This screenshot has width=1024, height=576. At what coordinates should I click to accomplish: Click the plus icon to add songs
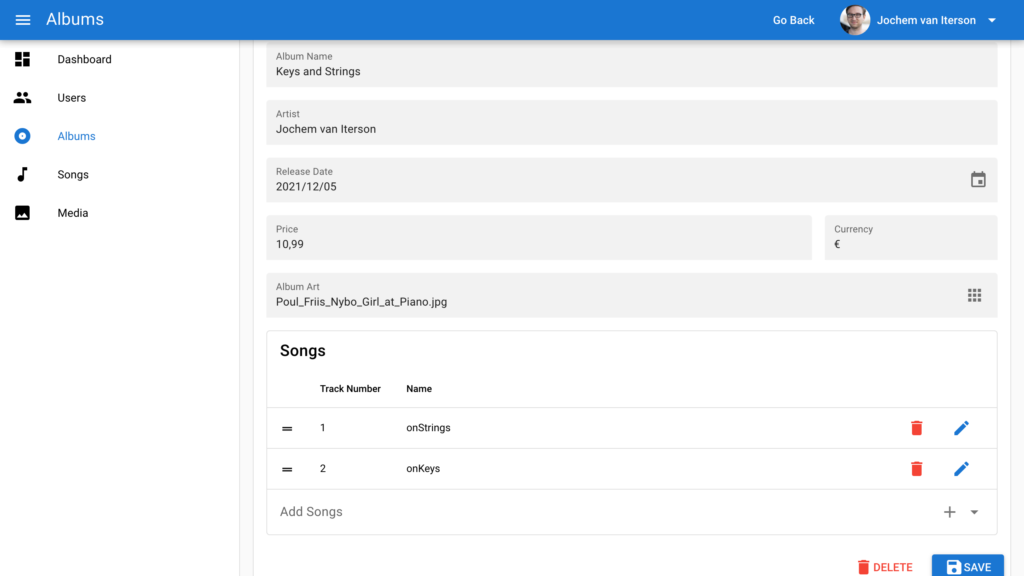[949, 512]
